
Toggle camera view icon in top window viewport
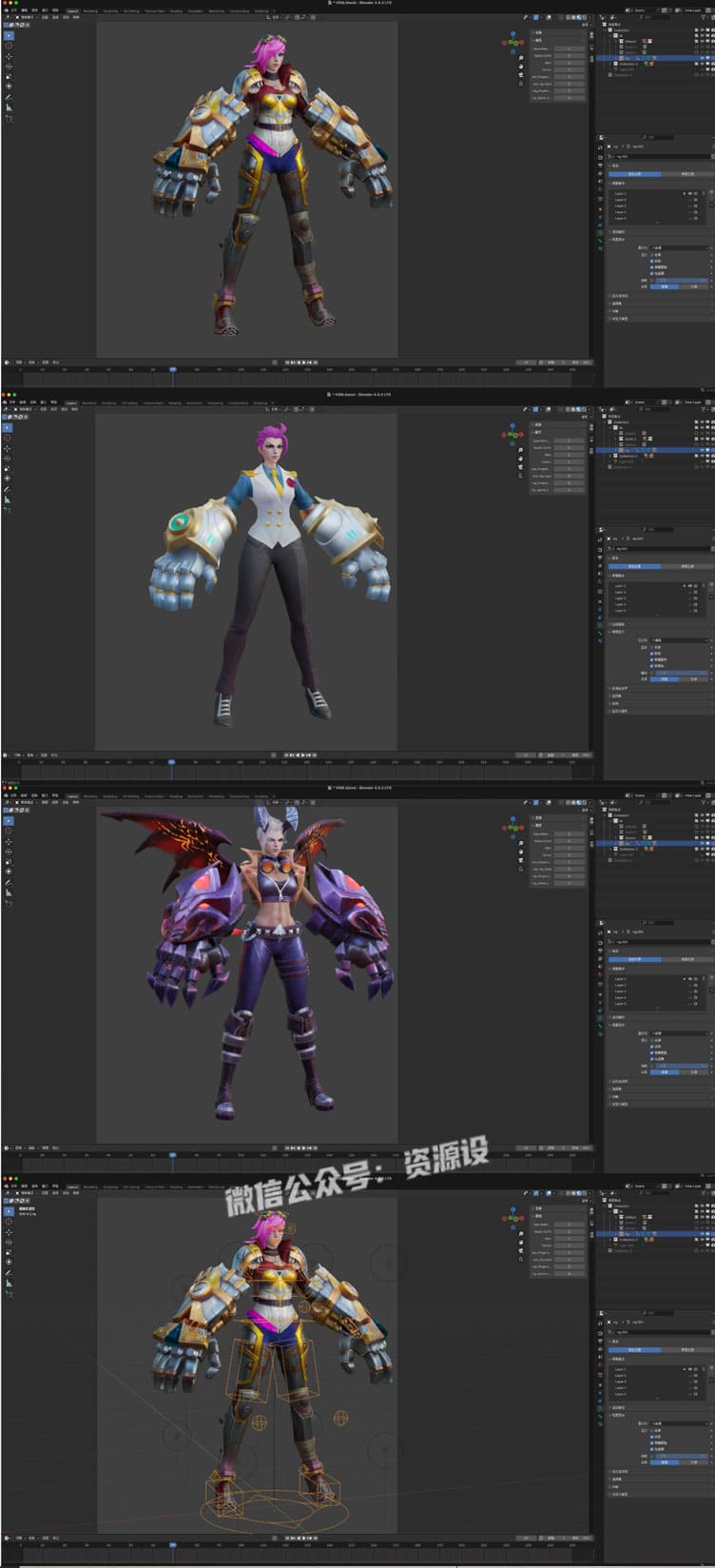[521, 75]
